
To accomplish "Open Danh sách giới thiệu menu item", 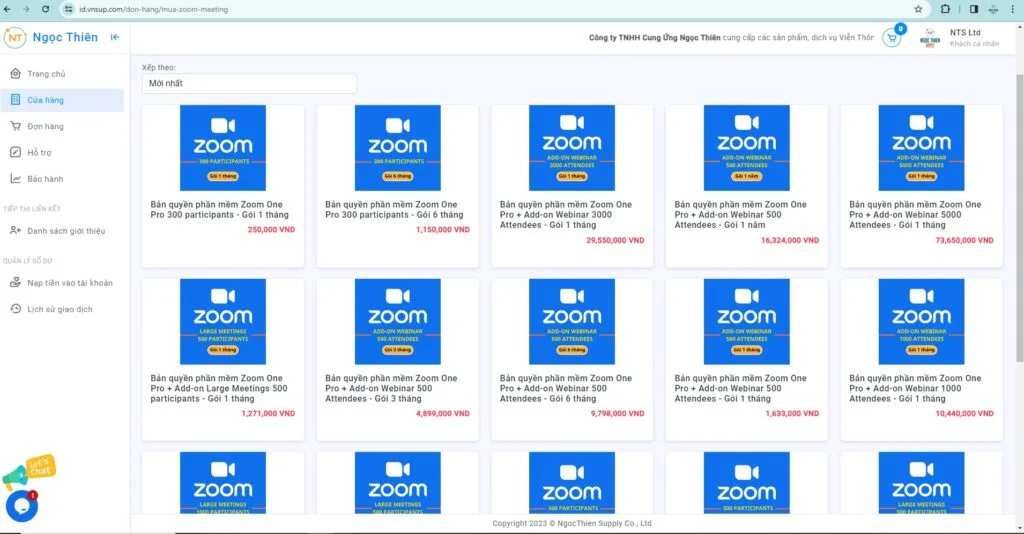I will (62, 230).
